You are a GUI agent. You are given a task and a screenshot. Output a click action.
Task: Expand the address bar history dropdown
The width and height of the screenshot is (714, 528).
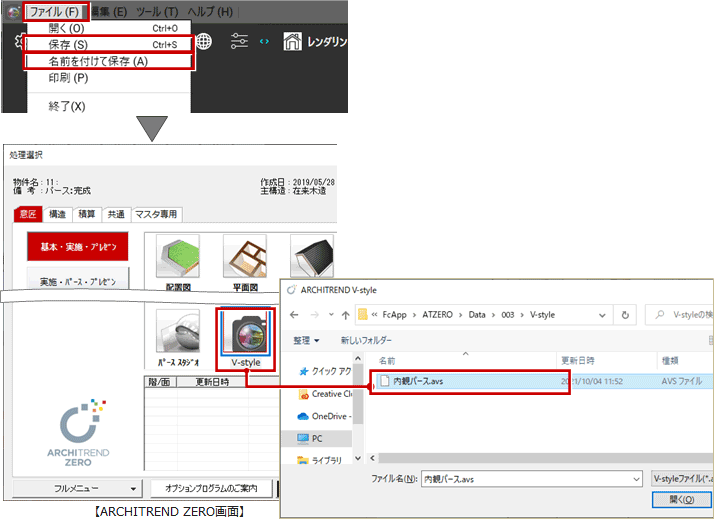(x=602, y=315)
